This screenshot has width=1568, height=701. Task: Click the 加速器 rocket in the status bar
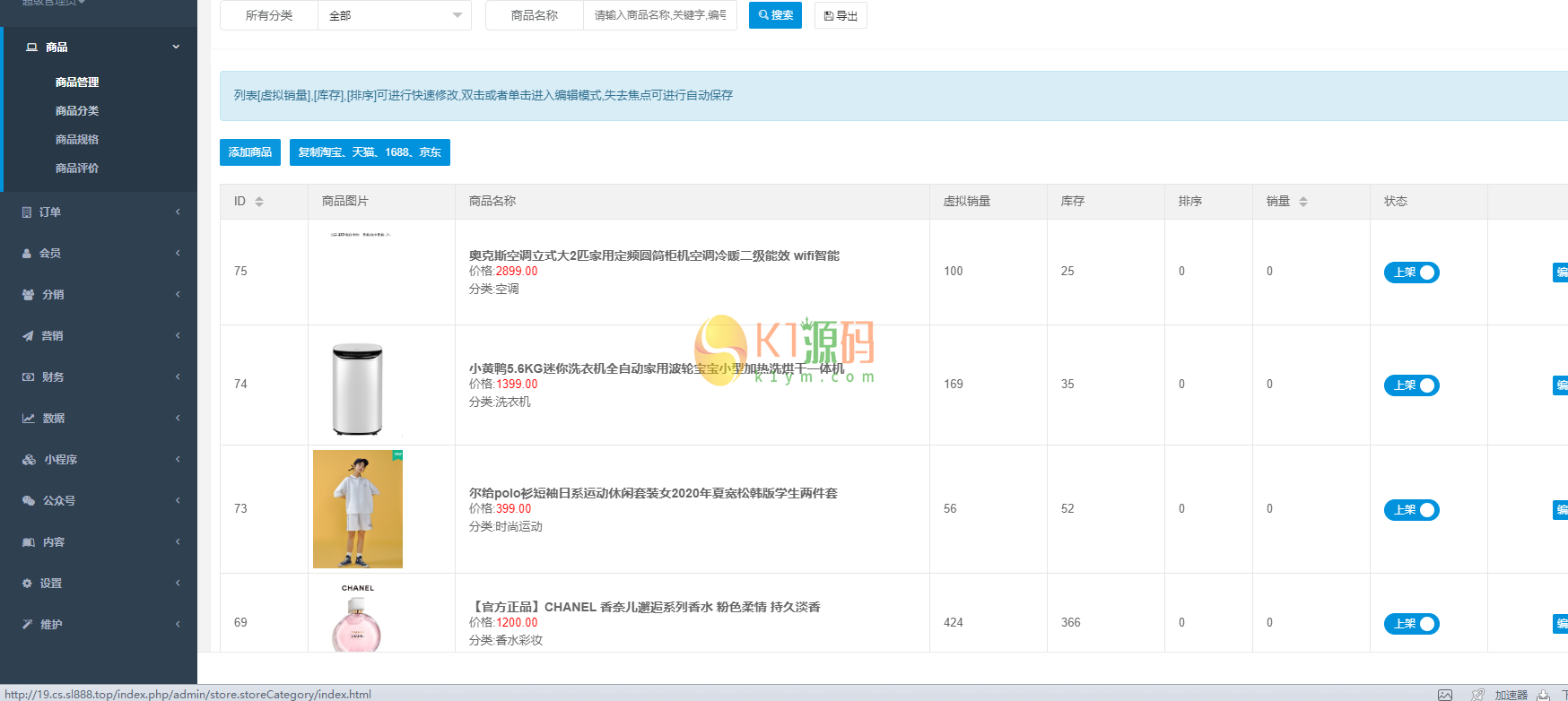(x=1477, y=695)
